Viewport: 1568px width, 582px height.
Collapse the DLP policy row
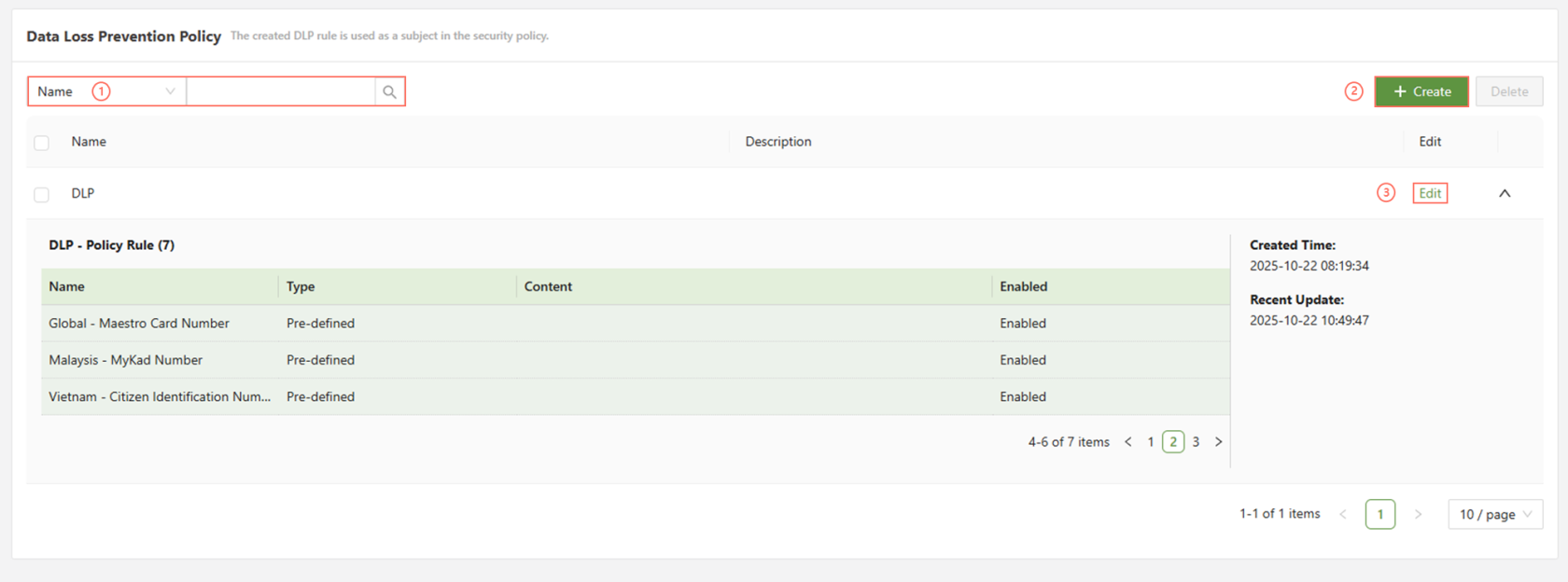(1504, 193)
